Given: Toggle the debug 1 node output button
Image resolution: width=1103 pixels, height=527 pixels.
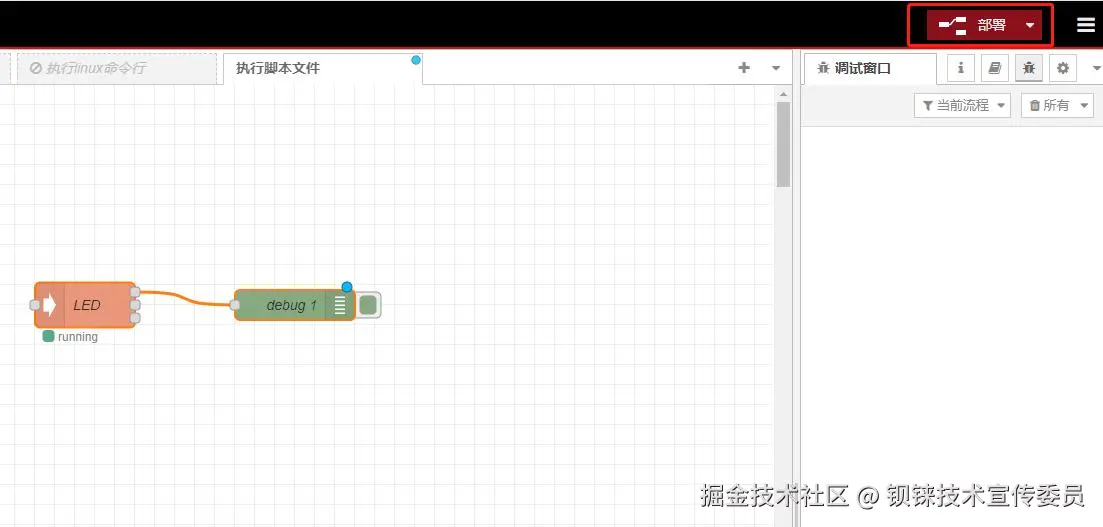Looking at the screenshot, I should (368, 305).
